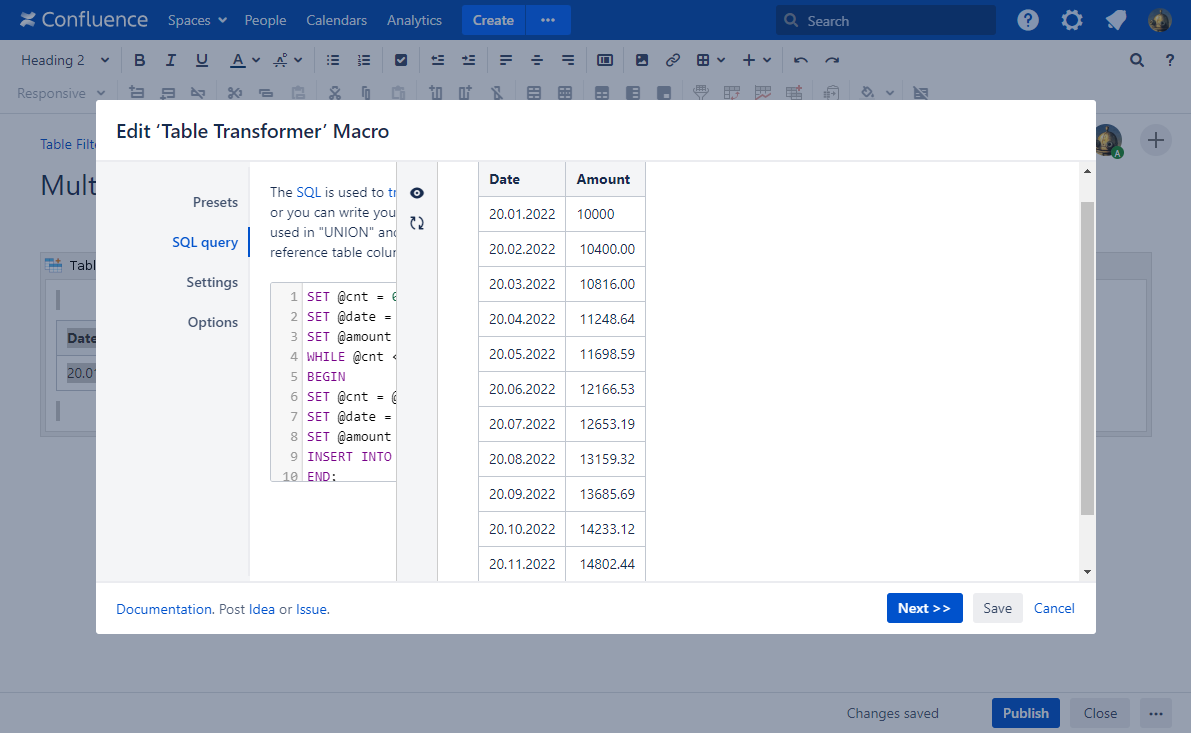Open page options ellipsis beside Close
Viewport: 1191px width, 733px height.
1155,713
